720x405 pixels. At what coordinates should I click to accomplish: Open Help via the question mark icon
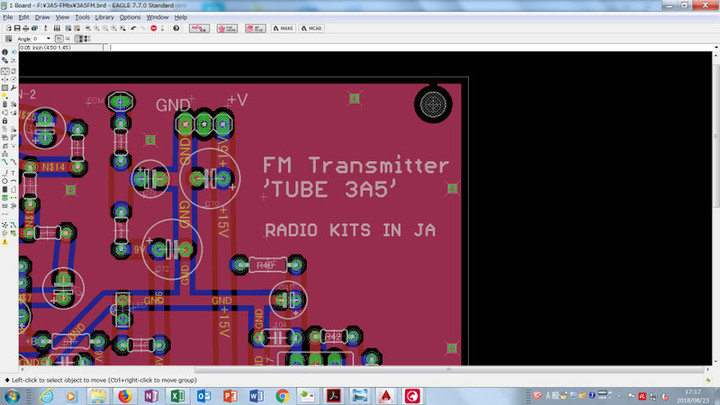176,28
